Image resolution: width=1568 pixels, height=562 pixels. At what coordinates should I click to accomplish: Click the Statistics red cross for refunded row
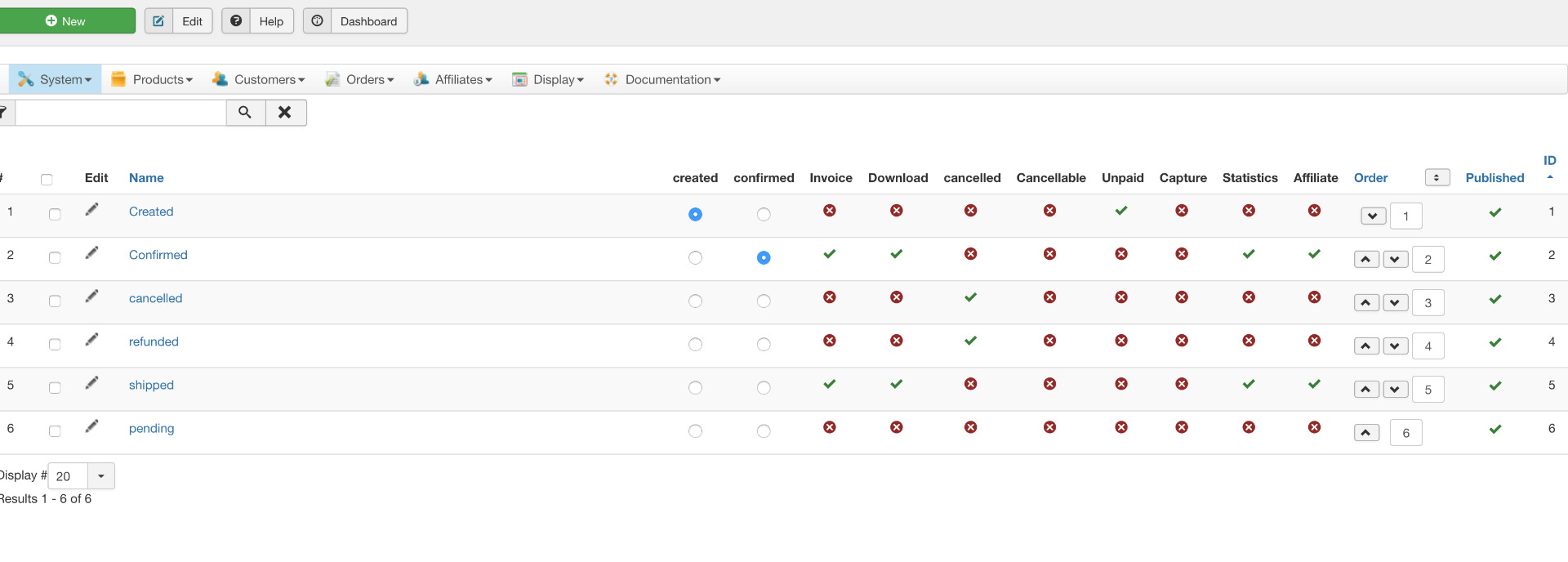coord(1249,341)
